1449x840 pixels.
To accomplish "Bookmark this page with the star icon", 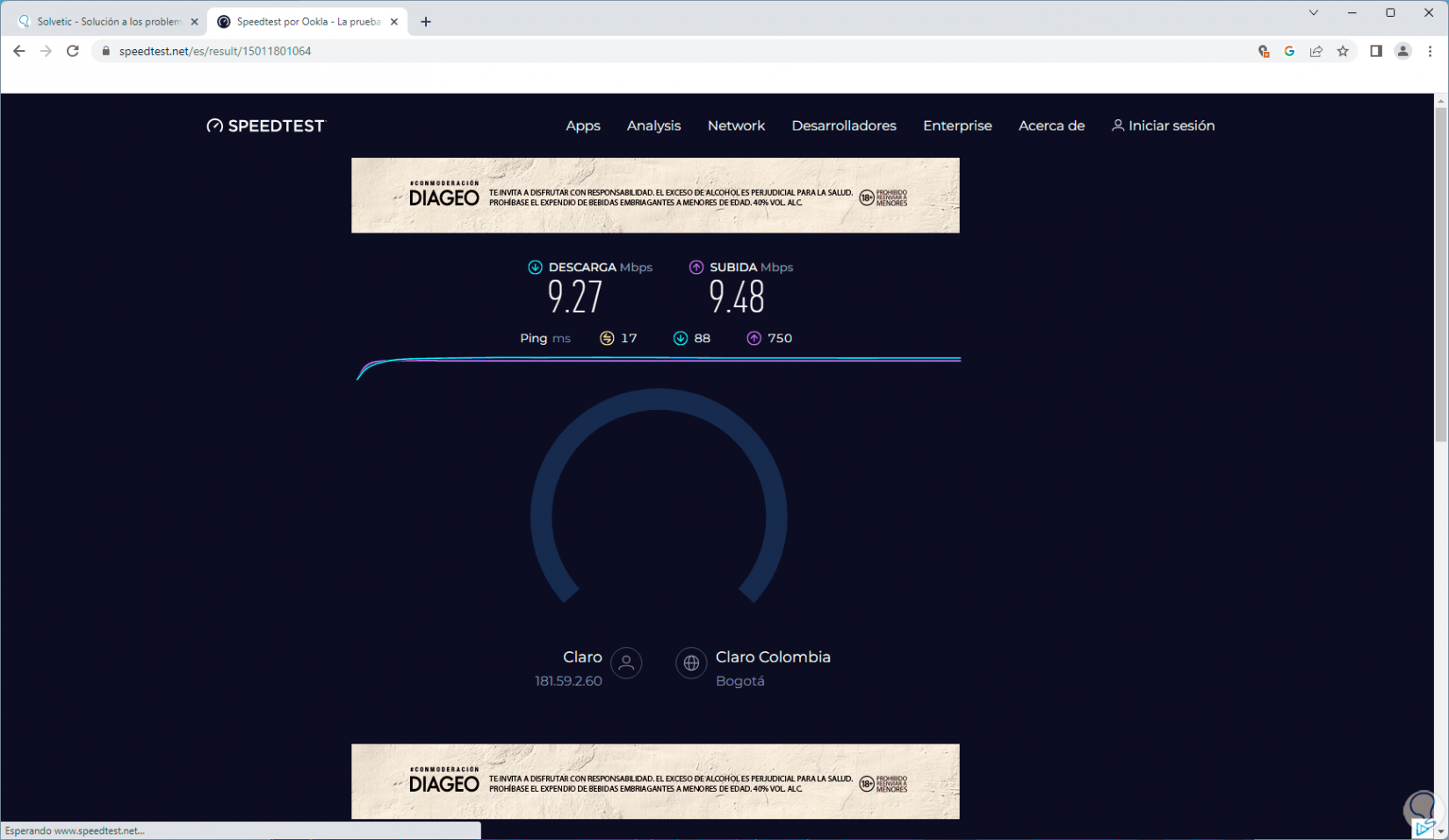I will 1343,51.
